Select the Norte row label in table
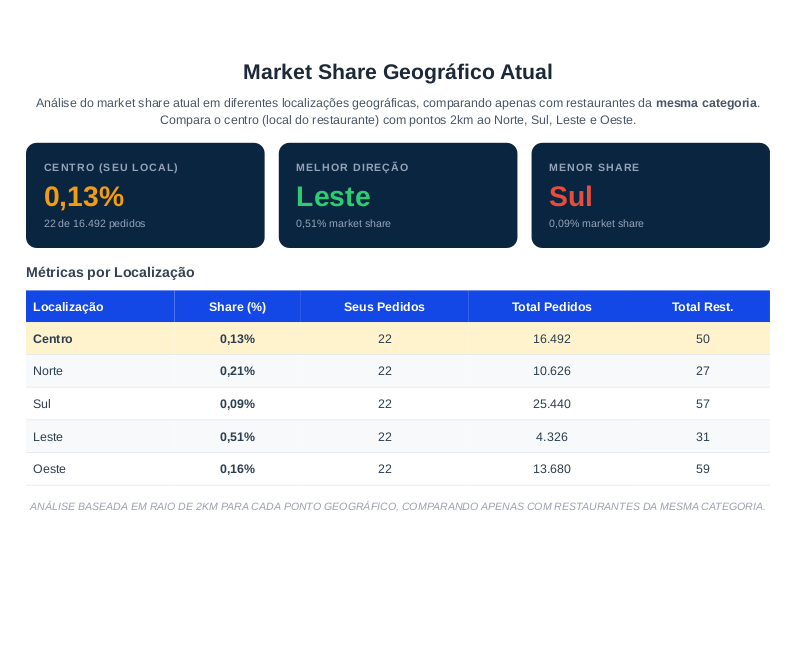The width and height of the screenshot is (806, 670). point(48,371)
